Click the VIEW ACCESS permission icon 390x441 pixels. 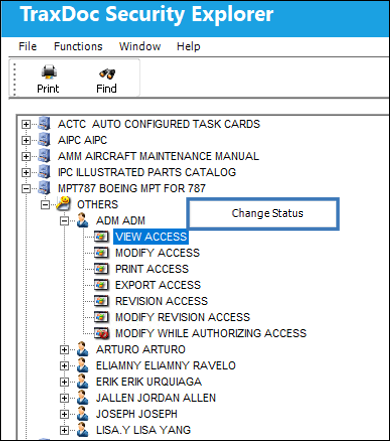[101, 237]
